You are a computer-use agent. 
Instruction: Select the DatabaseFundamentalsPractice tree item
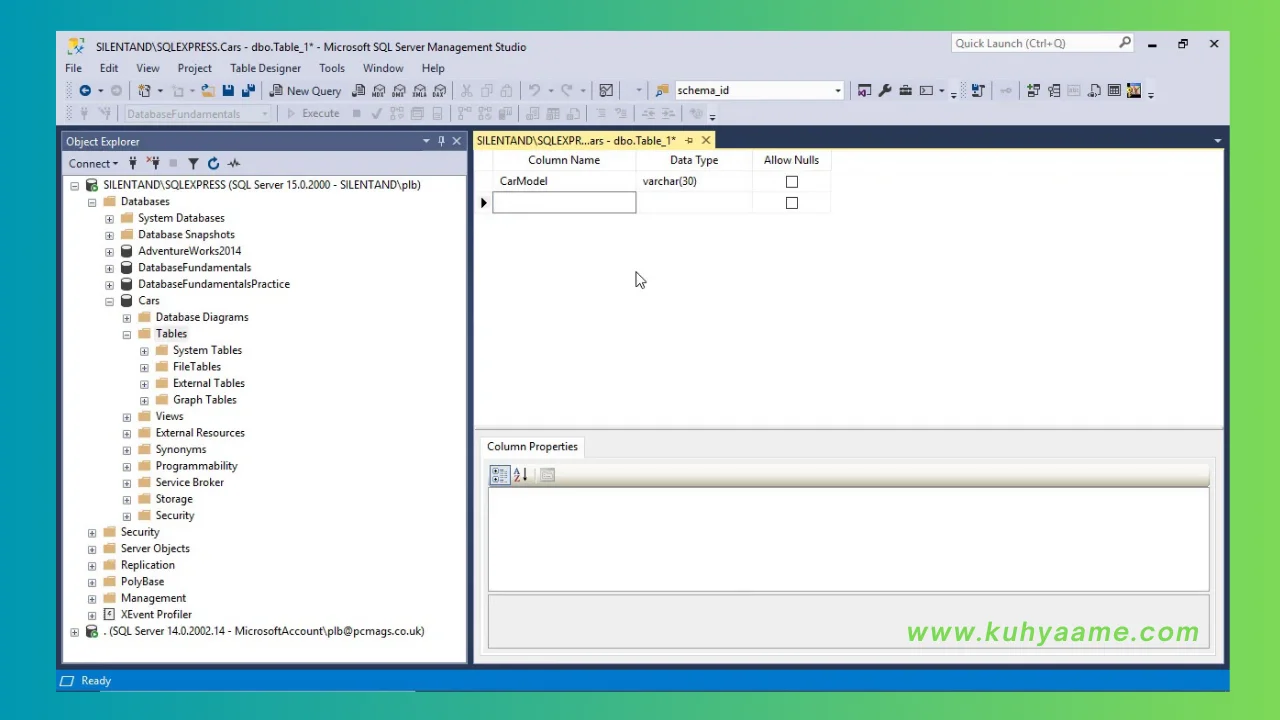click(x=214, y=284)
